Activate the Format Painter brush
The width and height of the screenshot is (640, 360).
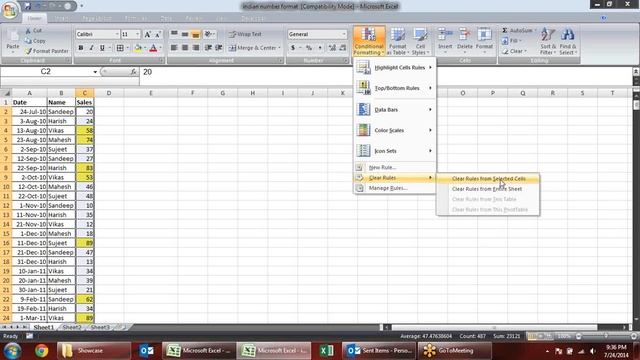28,51
